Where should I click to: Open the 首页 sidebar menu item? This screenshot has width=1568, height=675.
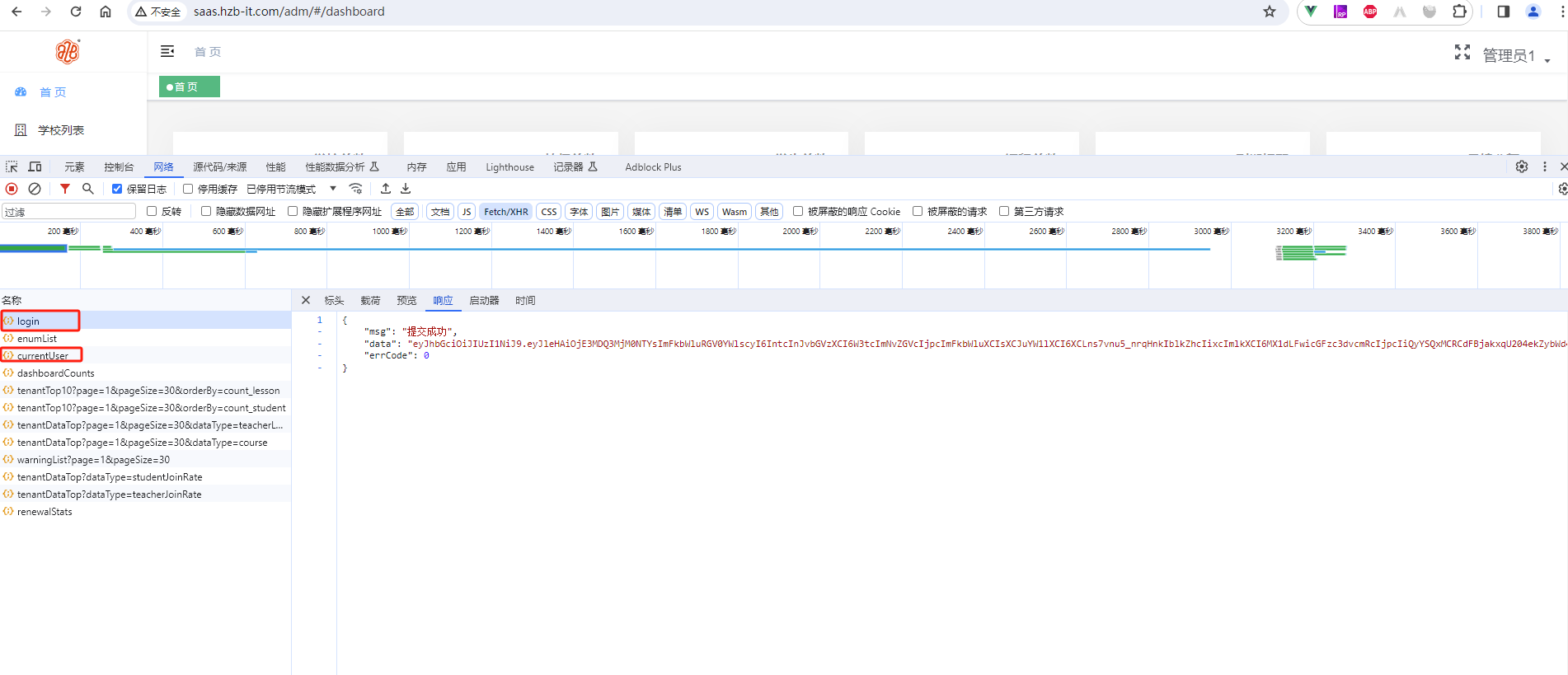point(53,92)
